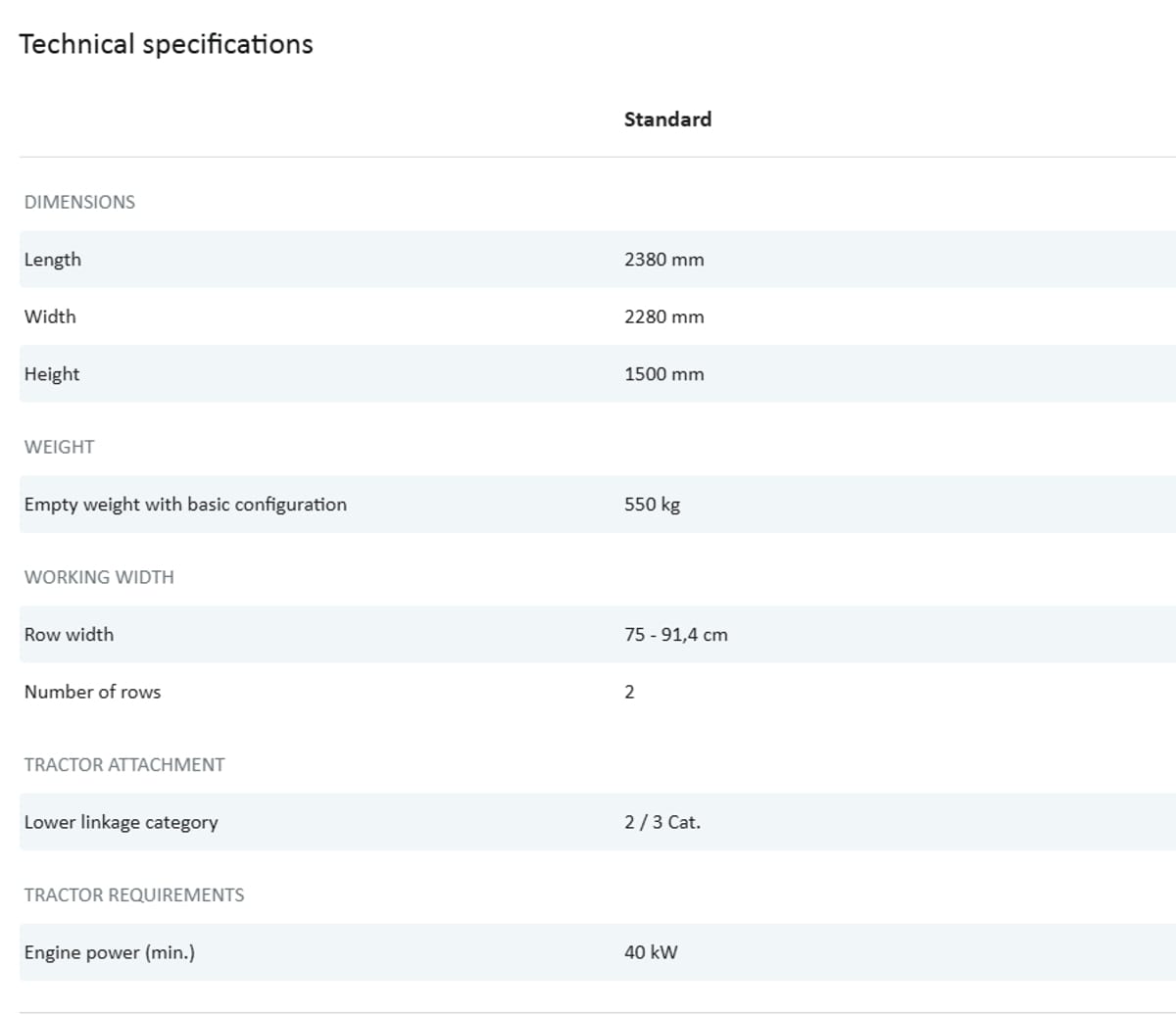Click the Length row label
1176x1016 pixels.
coord(53,260)
